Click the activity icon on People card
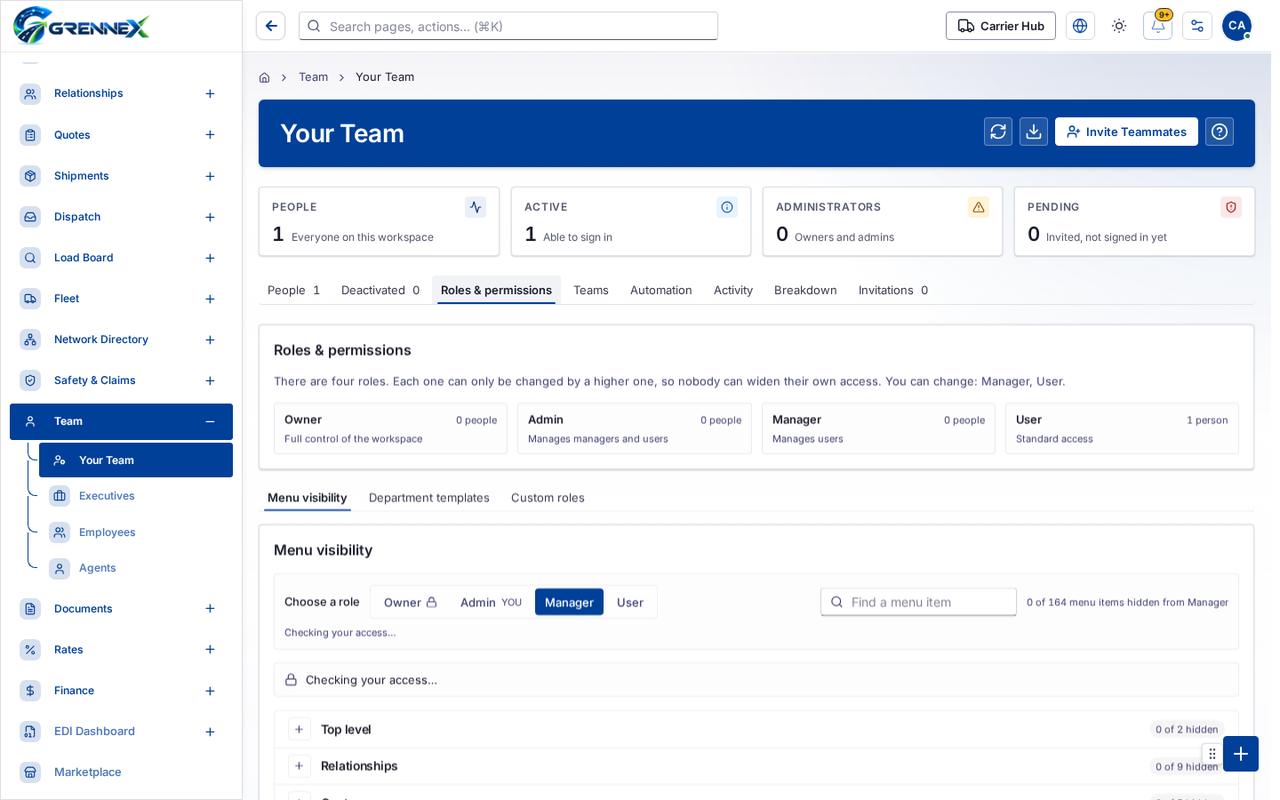The height and width of the screenshot is (800, 1280). click(475, 207)
